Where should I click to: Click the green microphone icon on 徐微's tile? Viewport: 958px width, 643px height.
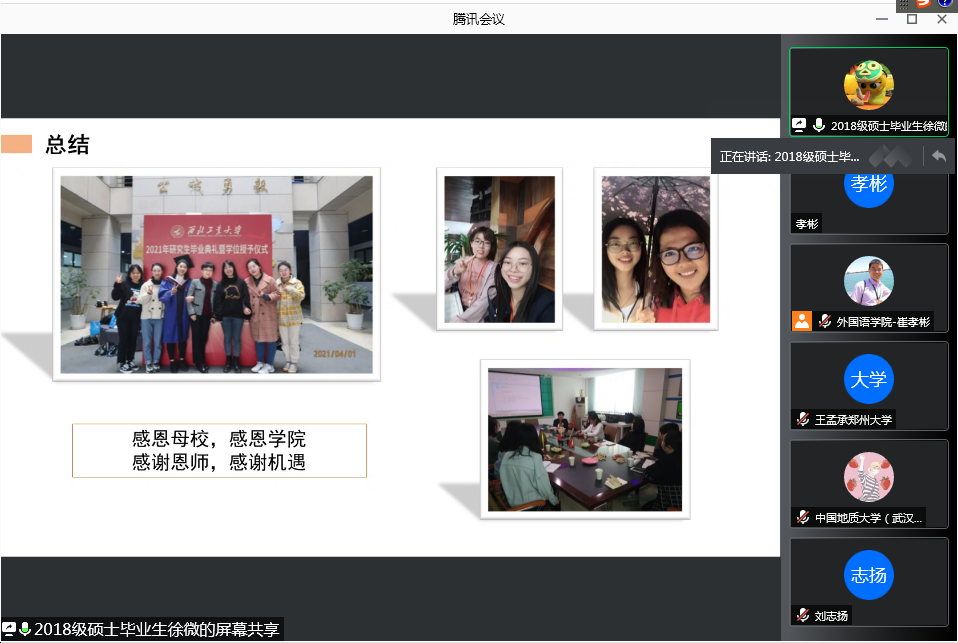point(819,126)
